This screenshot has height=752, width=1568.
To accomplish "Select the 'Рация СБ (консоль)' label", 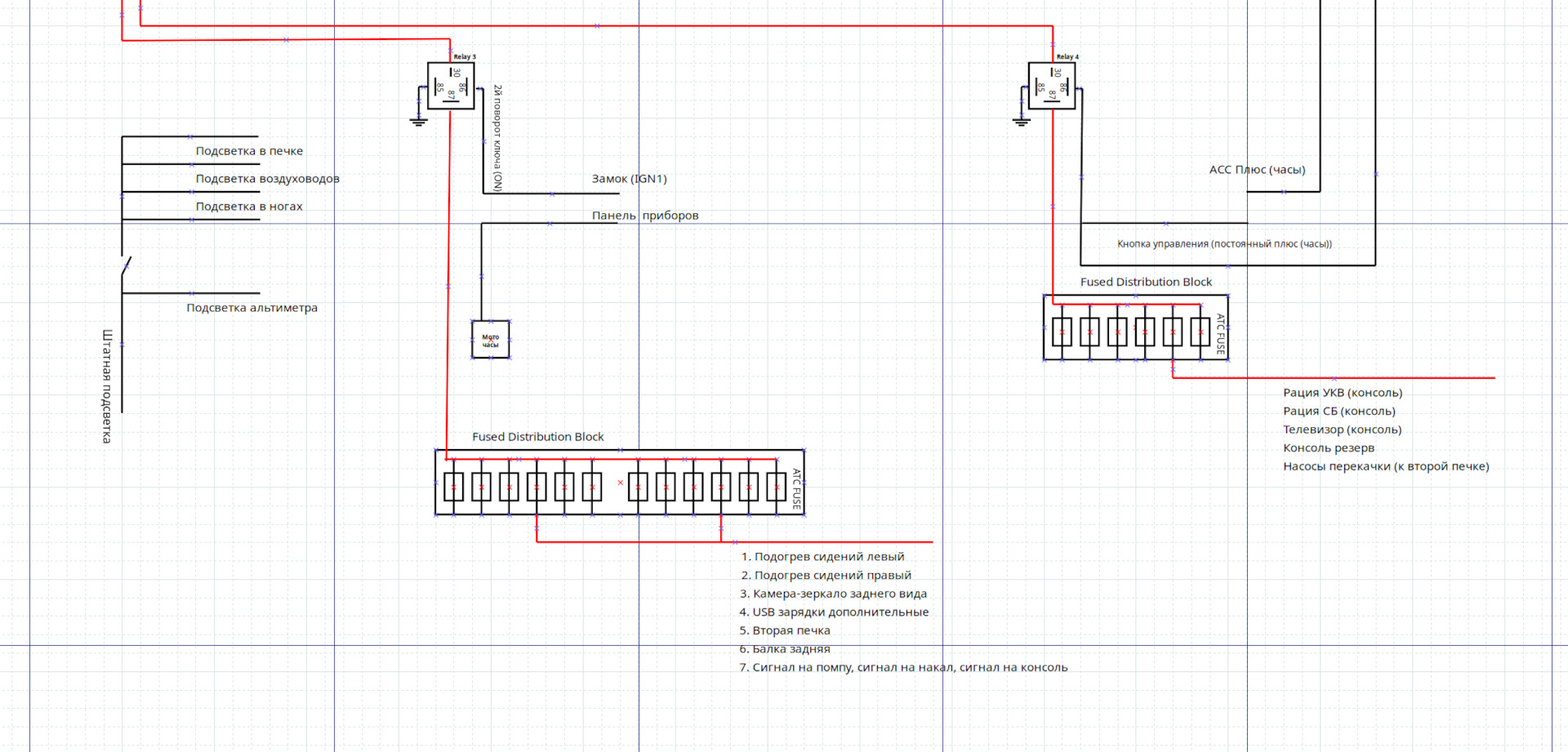I will (x=1339, y=412).
